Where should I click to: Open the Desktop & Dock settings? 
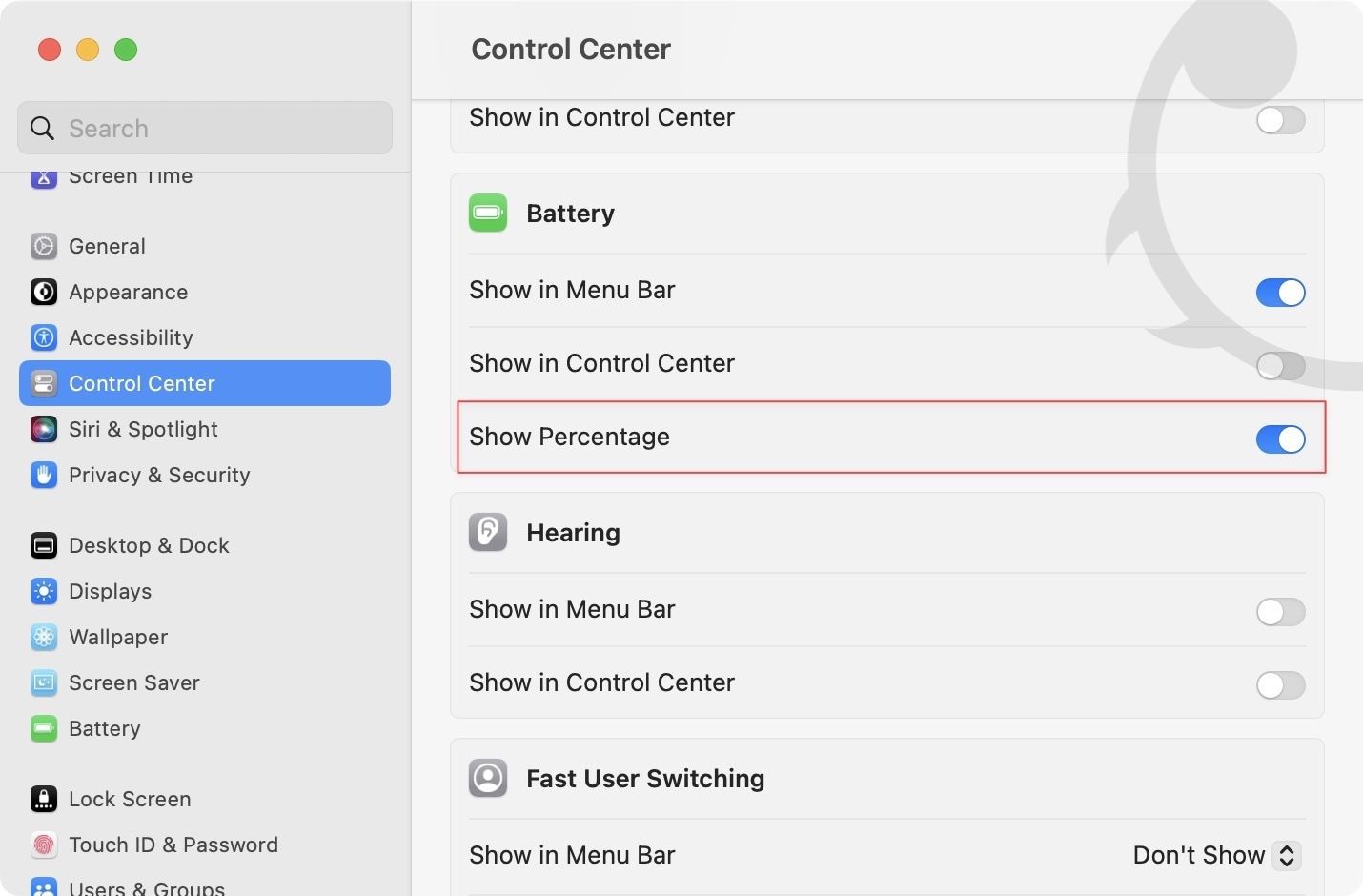point(149,545)
